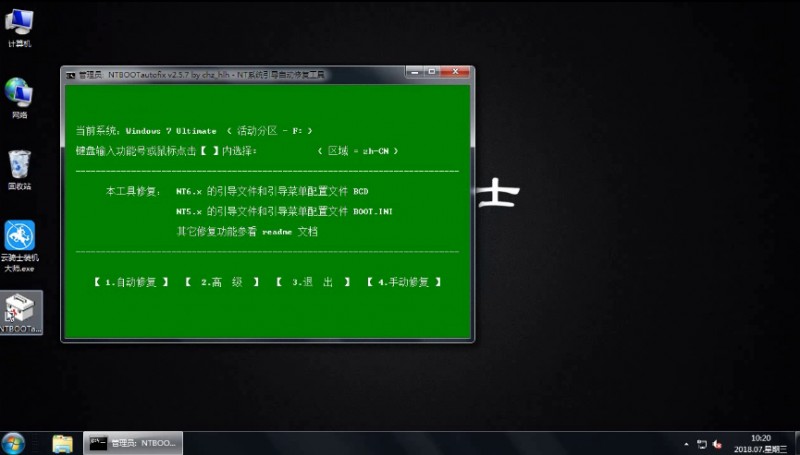This screenshot has height=455, width=800.
Task: Open the 计算机 desktop icon
Action: tap(19, 28)
